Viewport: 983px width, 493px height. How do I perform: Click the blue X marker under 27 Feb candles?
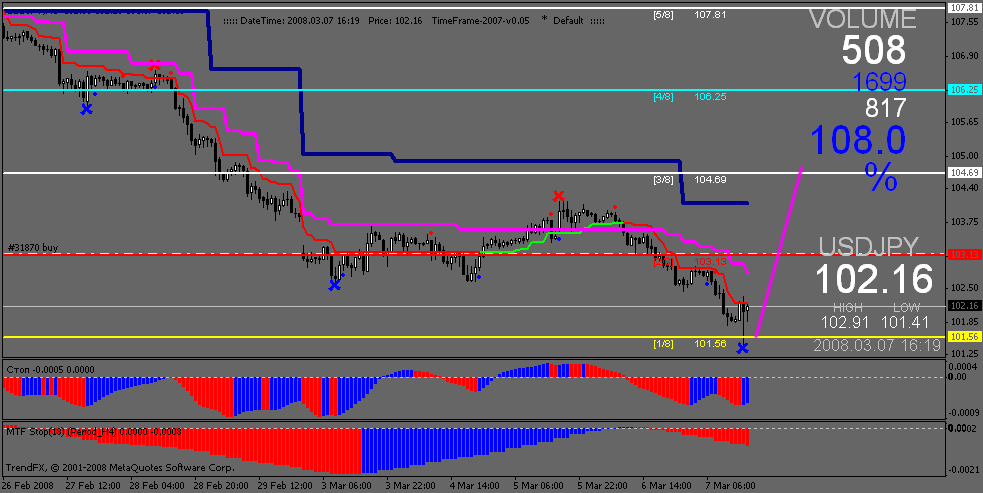tap(87, 109)
